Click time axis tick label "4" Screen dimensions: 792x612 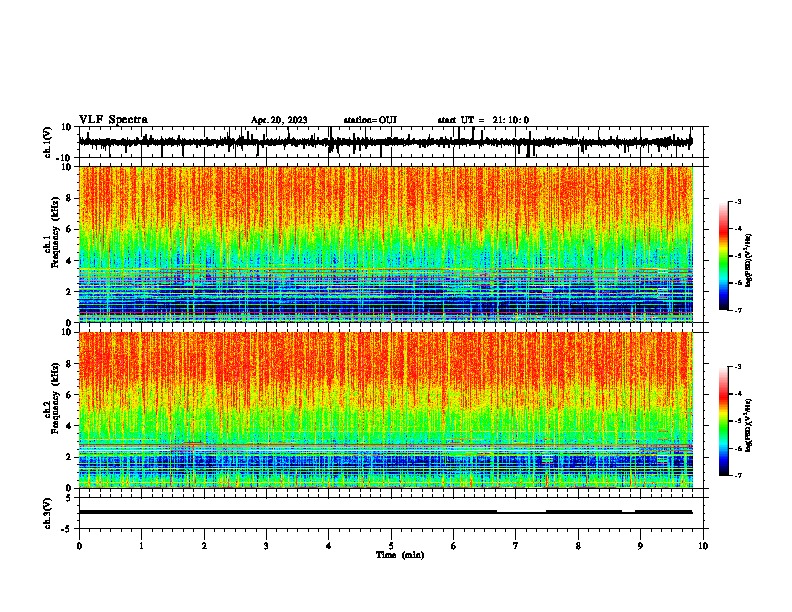click(x=328, y=546)
